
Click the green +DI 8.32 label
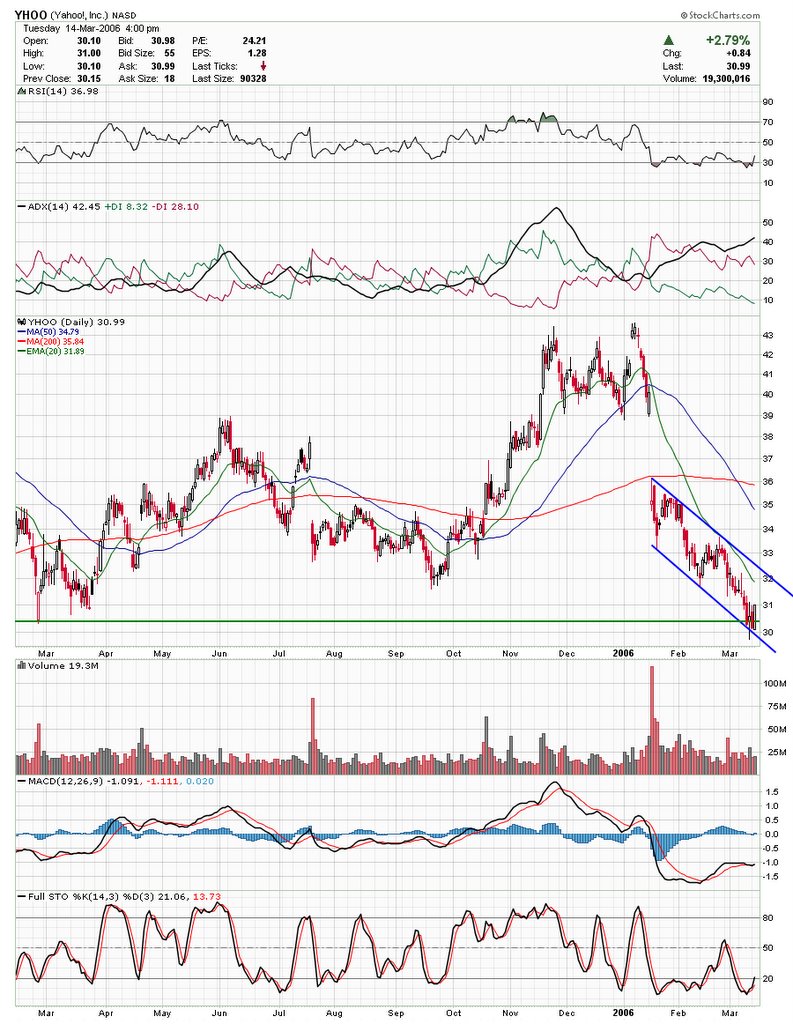126,207
